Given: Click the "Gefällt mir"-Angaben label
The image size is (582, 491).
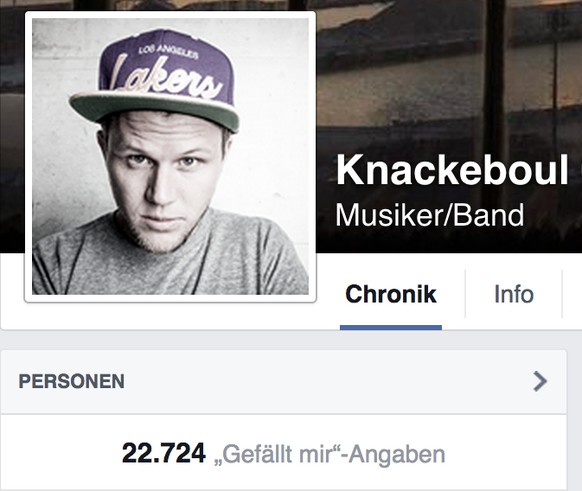Looking at the screenshot, I should pos(330,454).
